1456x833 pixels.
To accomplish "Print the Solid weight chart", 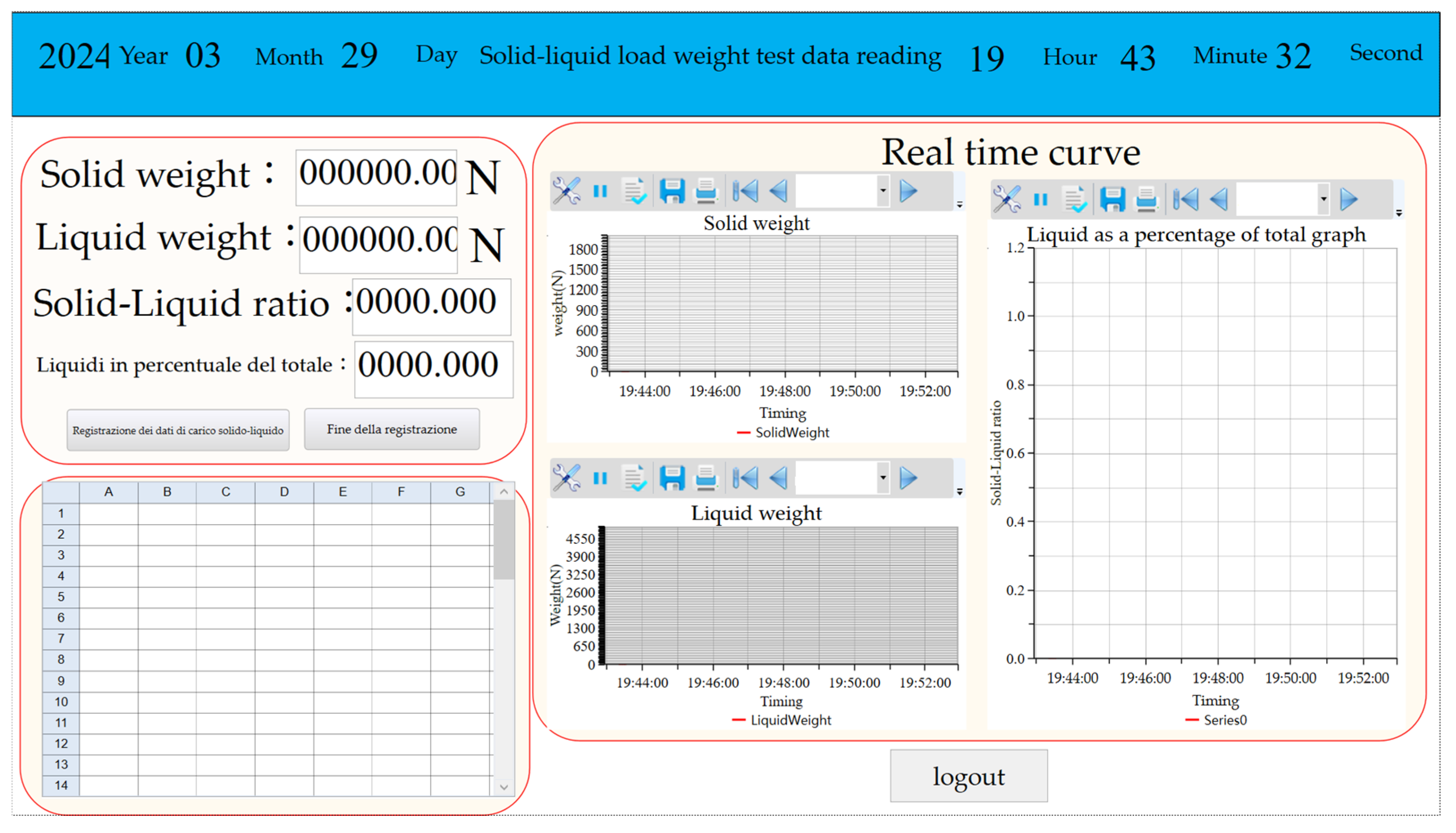I will click(x=705, y=191).
